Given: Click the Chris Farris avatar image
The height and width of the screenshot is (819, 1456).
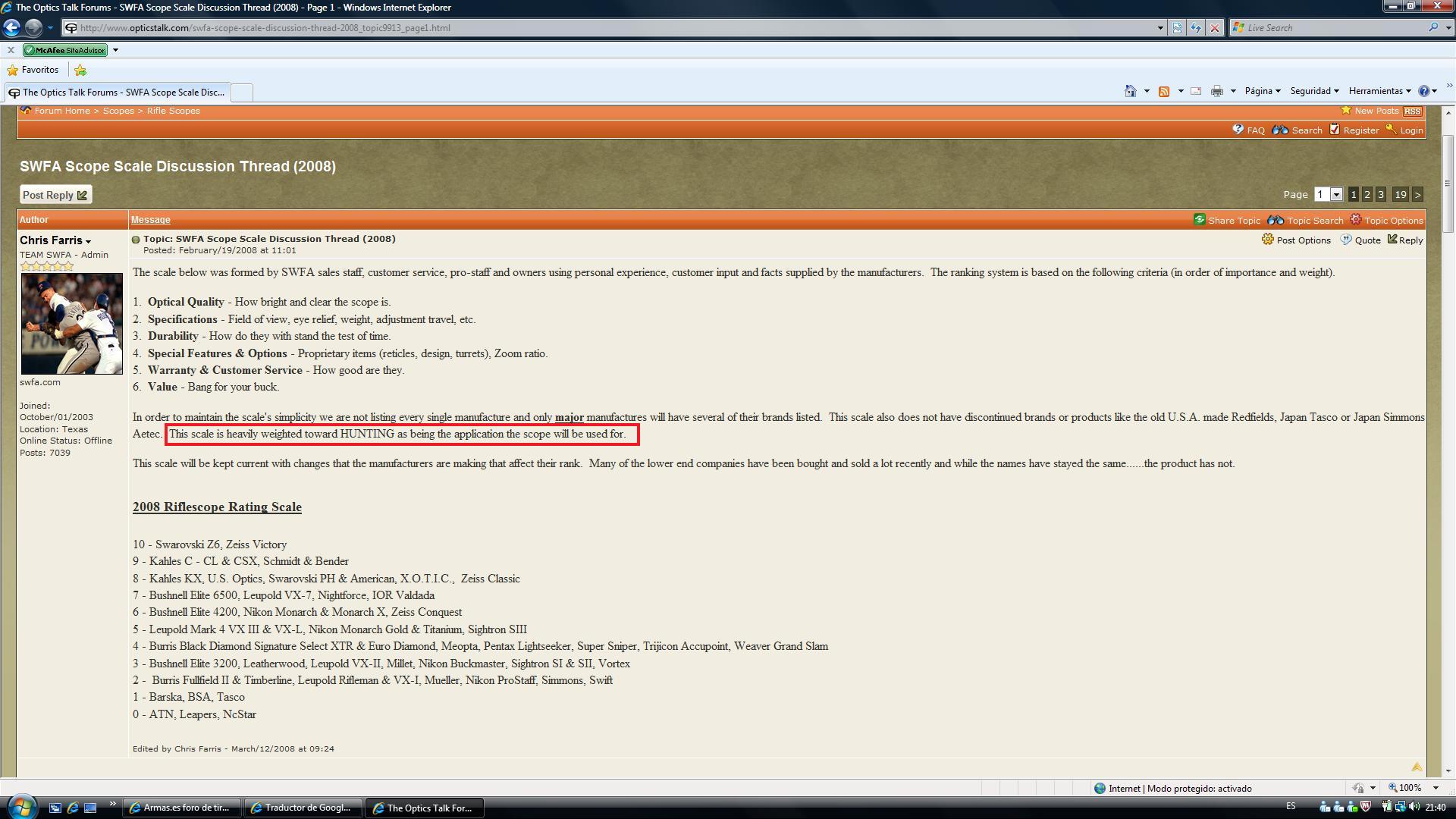Looking at the screenshot, I should 71,324.
